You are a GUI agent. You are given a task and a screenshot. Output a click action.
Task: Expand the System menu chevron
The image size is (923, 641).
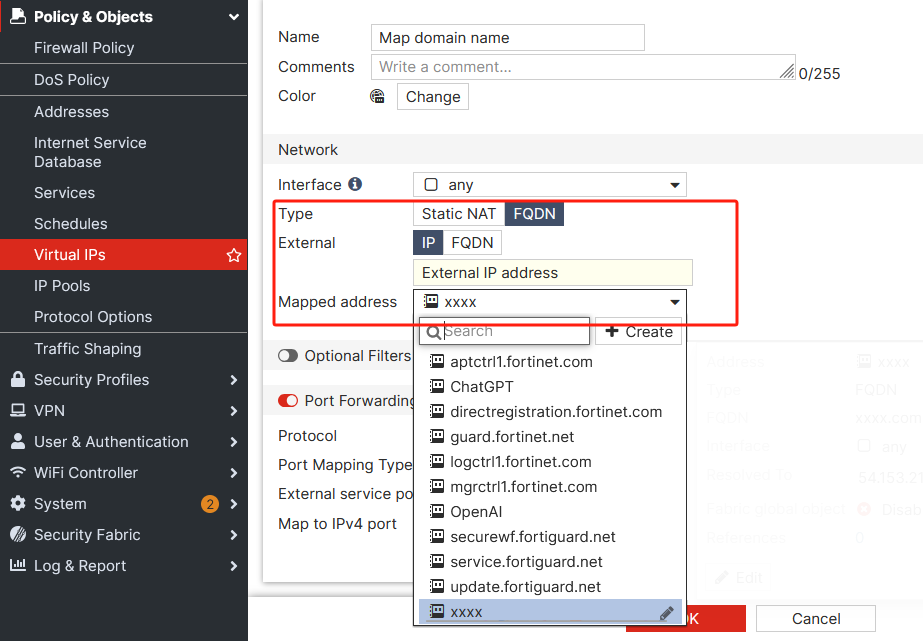tap(234, 504)
